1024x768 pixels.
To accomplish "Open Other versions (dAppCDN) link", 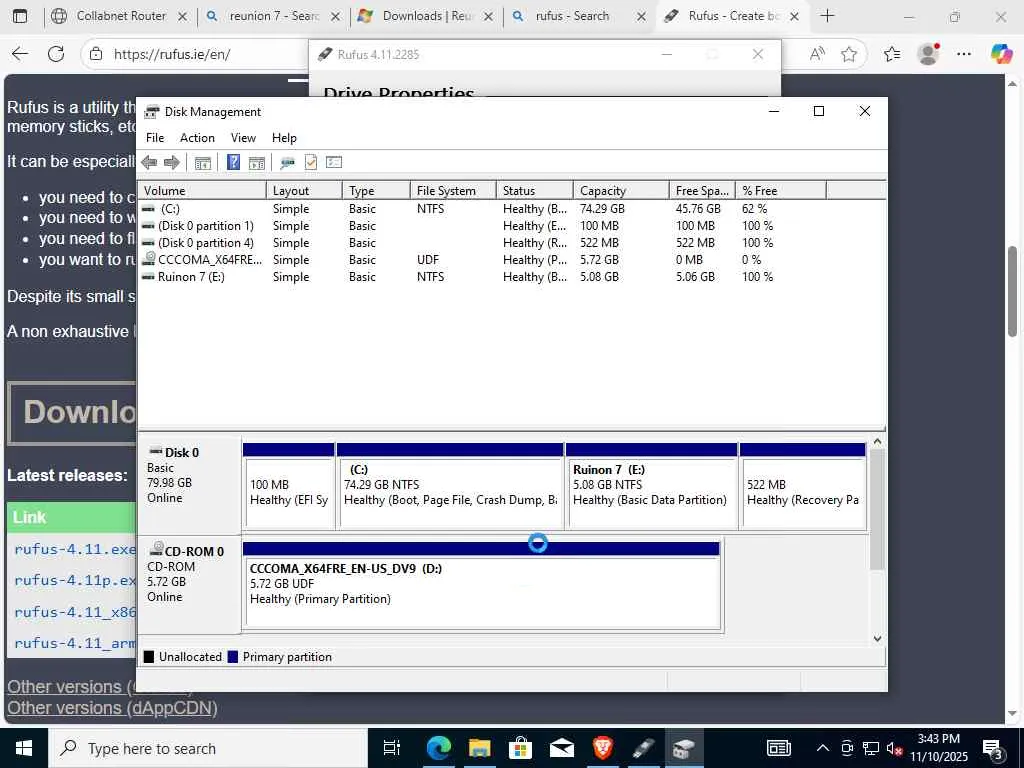I will (x=112, y=708).
